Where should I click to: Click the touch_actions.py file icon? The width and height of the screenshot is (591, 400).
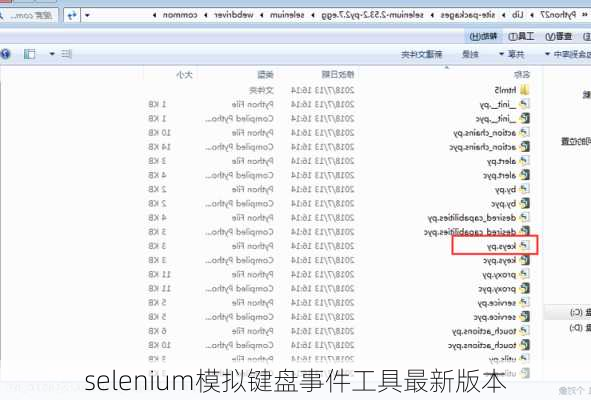(524, 331)
